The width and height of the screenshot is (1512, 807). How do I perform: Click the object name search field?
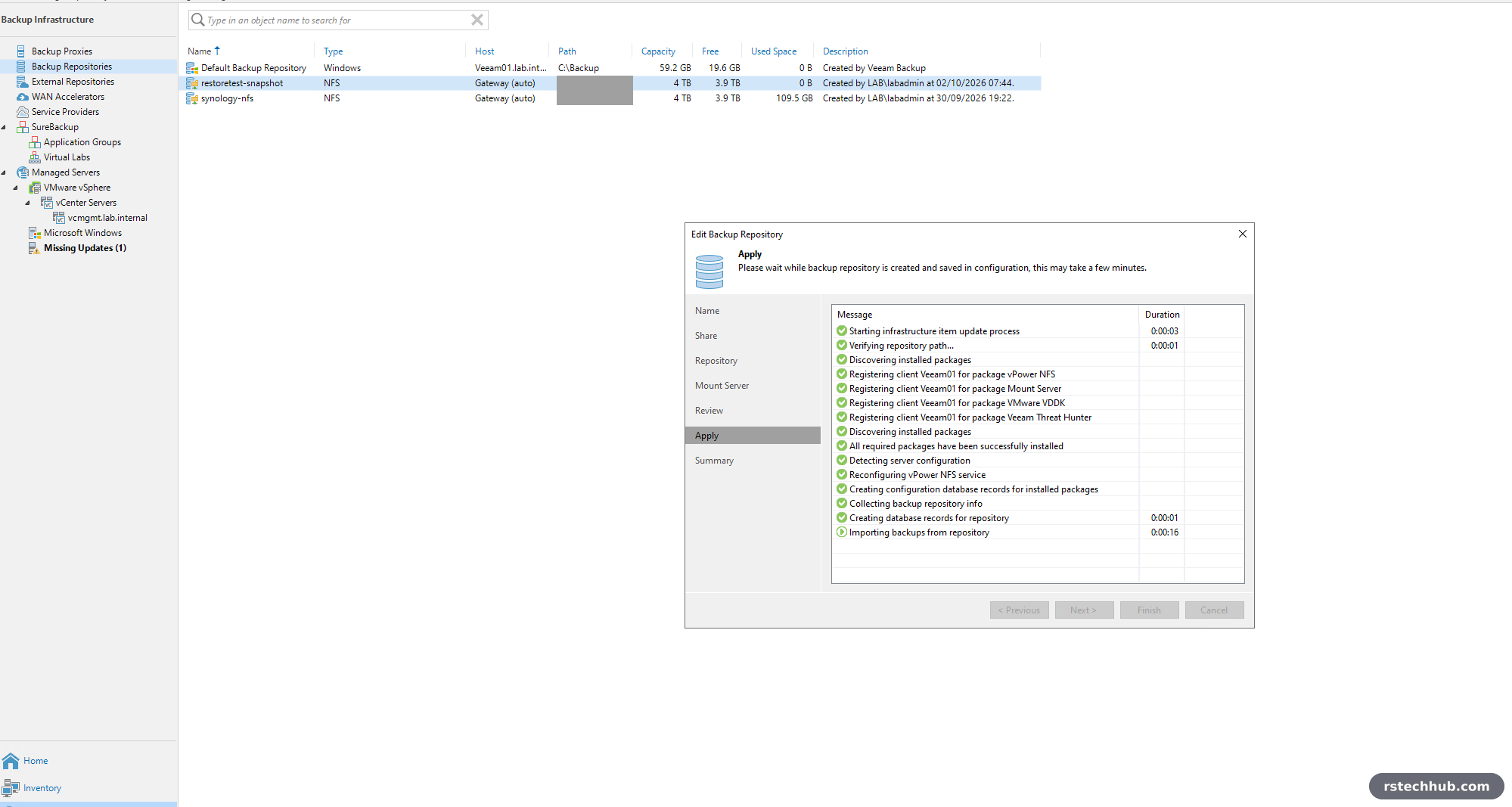pyautogui.click(x=338, y=20)
